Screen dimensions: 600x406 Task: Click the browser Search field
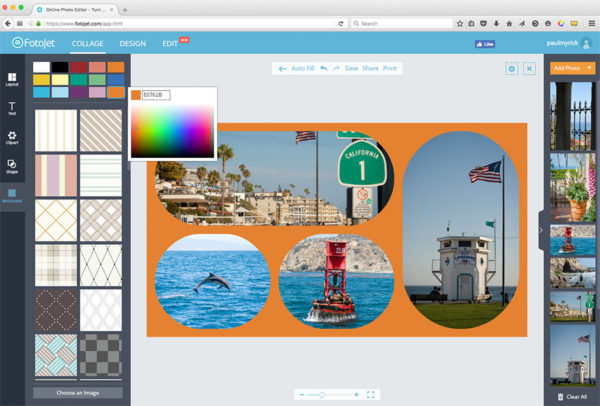(x=402, y=23)
